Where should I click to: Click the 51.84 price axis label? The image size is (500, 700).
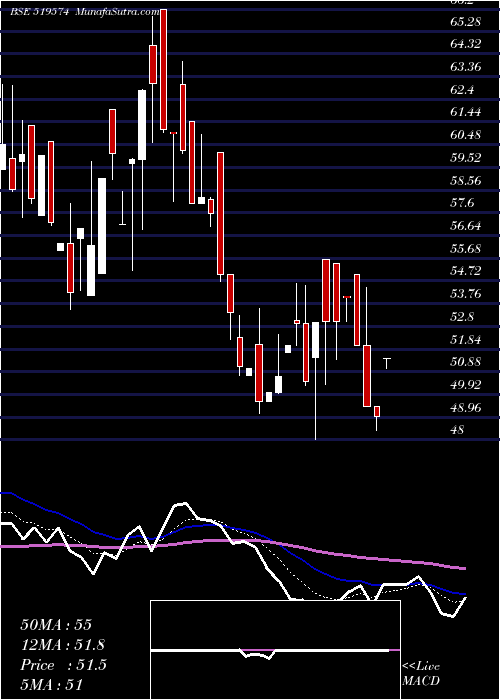click(466, 339)
